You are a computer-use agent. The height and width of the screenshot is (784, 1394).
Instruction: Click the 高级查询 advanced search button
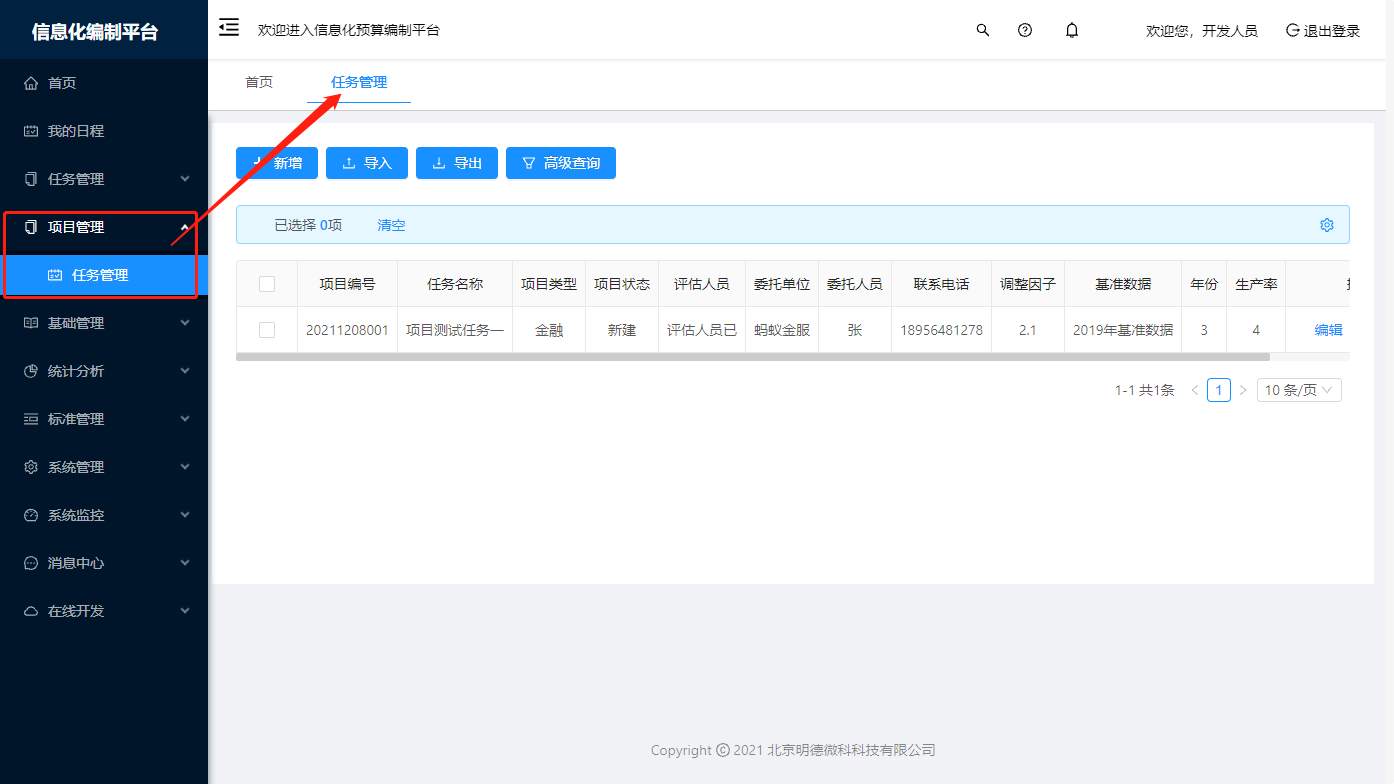click(561, 163)
